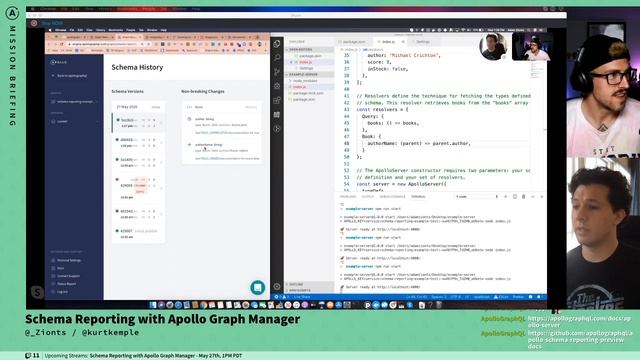
Task: Open the PROBLEMS panel tab
Action: click(348, 197)
